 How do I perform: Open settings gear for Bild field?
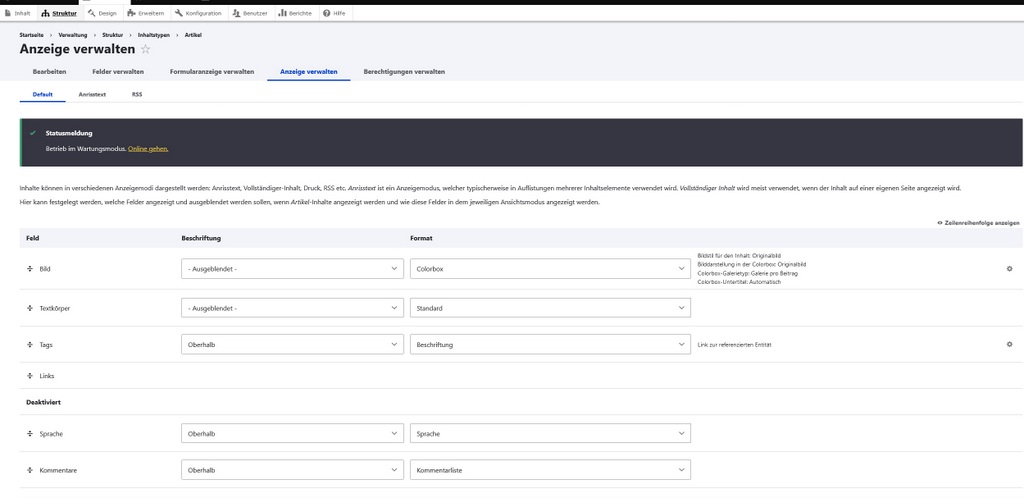(1009, 269)
